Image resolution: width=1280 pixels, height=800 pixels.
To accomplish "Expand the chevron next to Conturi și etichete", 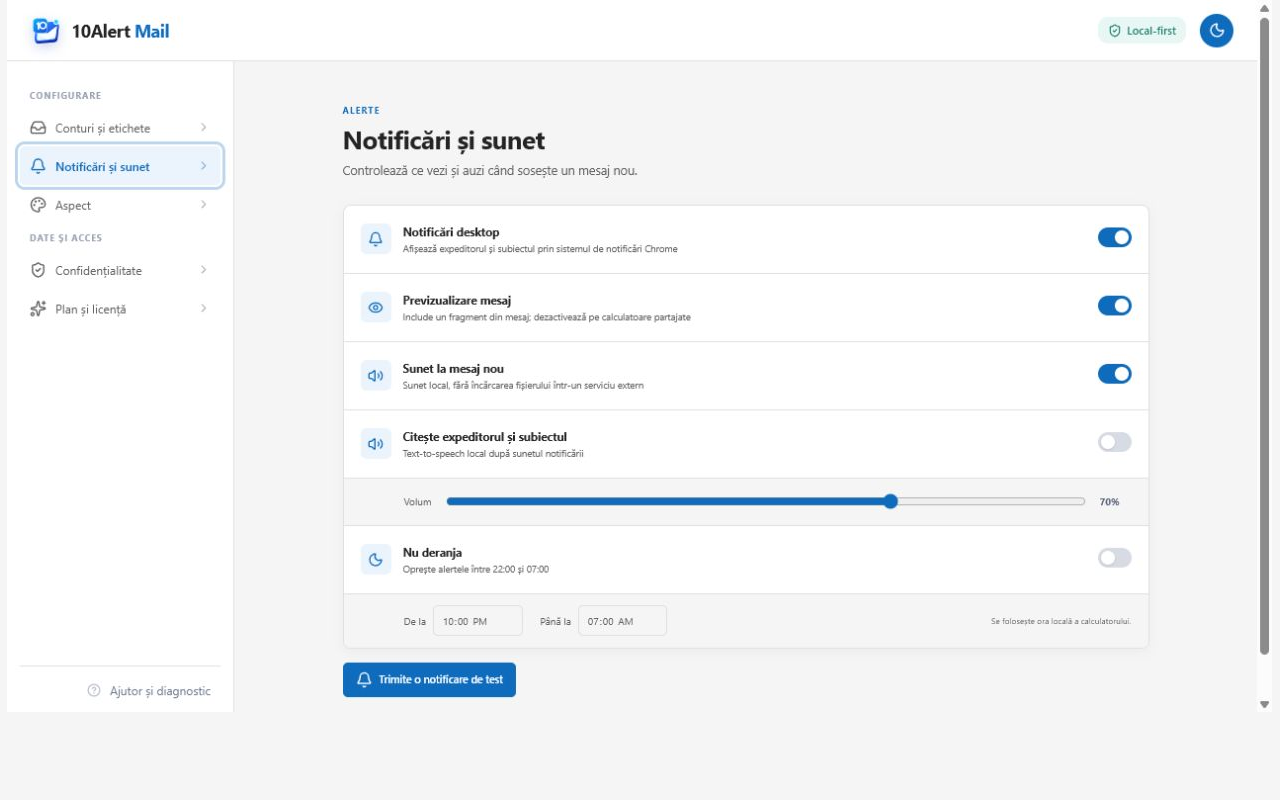I will (203, 127).
